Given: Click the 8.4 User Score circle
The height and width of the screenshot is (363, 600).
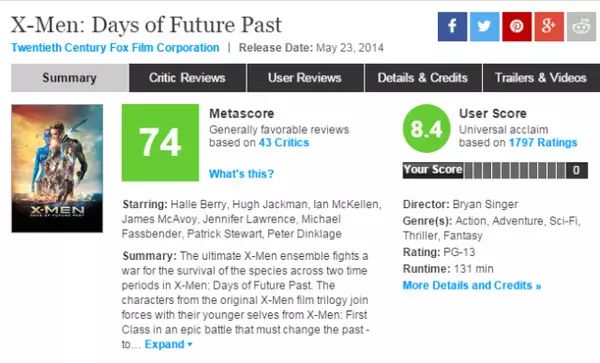Looking at the screenshot, I should pos(427,129).
